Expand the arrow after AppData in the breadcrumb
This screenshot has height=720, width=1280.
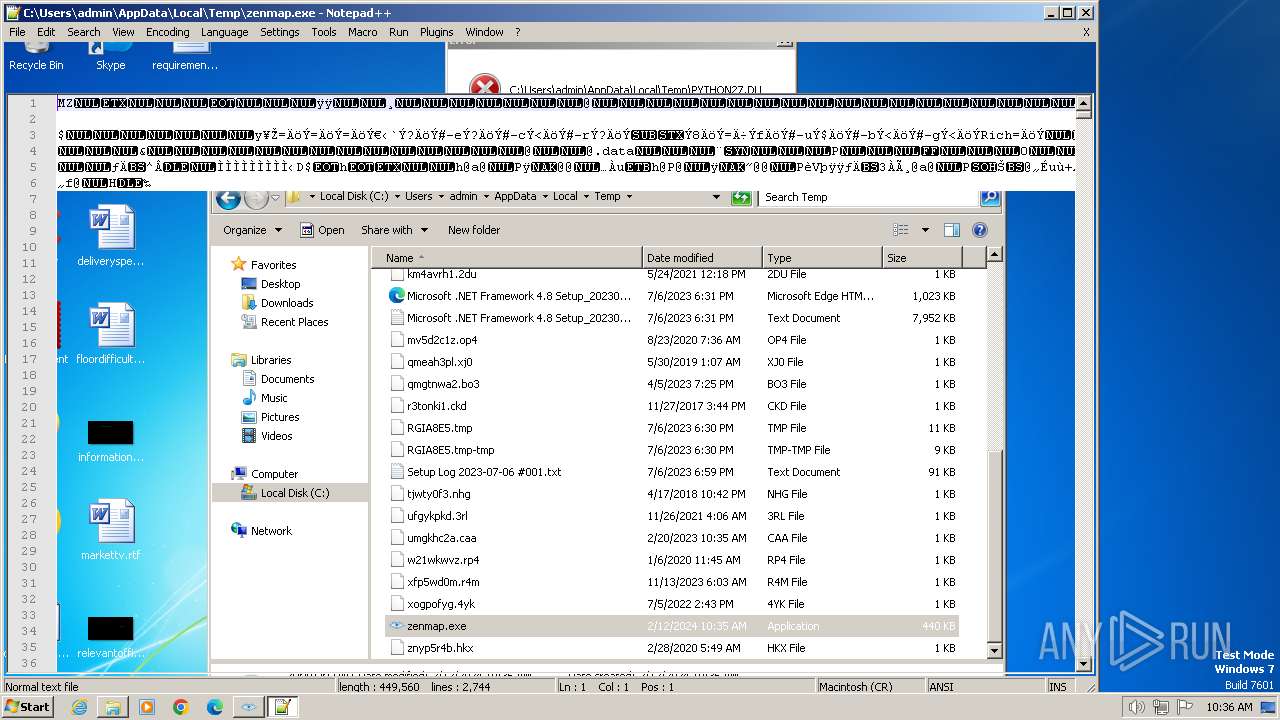point(545,197)
